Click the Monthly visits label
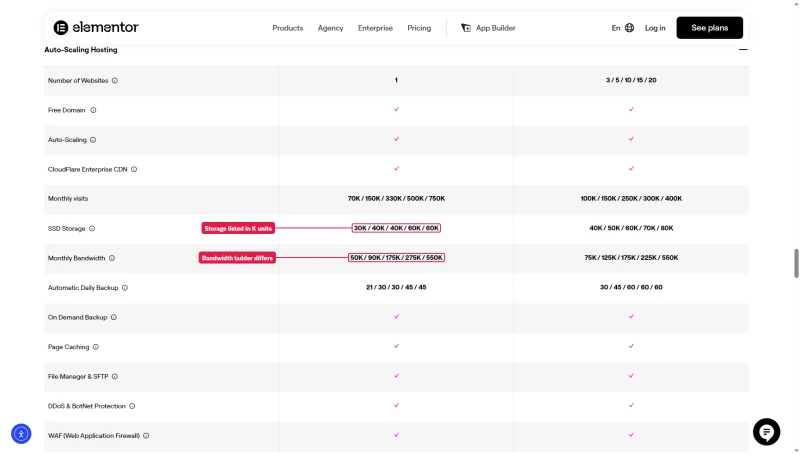 (68, 198)
